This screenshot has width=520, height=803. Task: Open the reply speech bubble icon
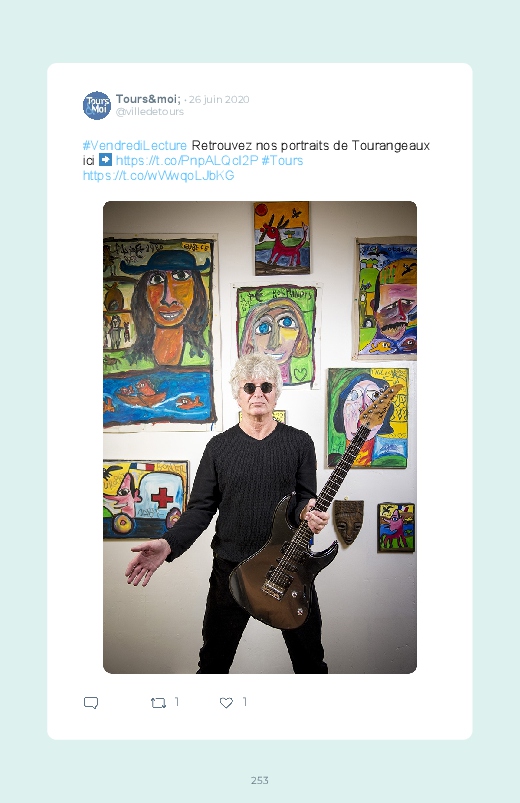coord(91,703)
